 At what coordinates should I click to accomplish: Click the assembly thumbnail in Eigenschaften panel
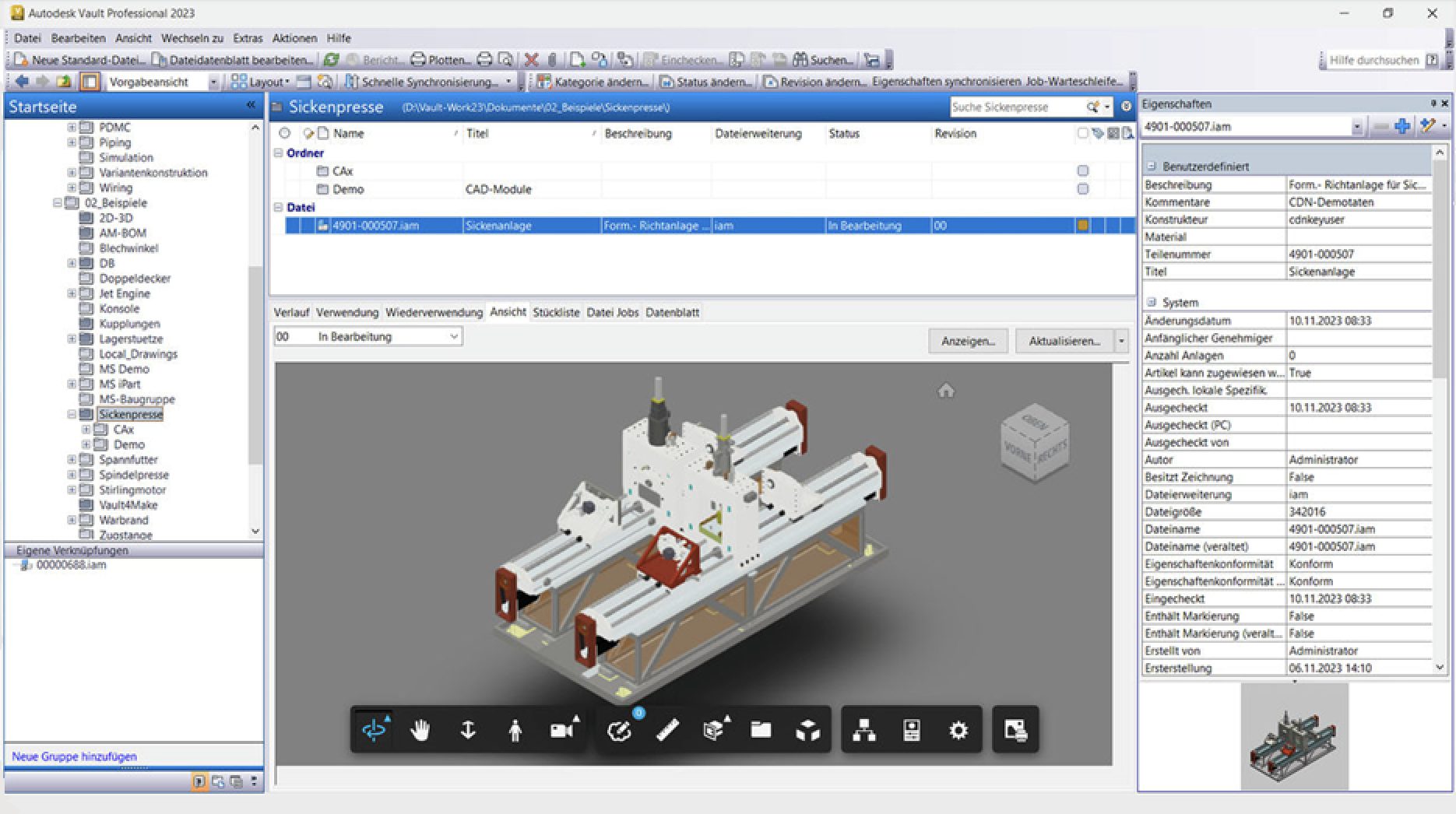[x=1294, y=736]
